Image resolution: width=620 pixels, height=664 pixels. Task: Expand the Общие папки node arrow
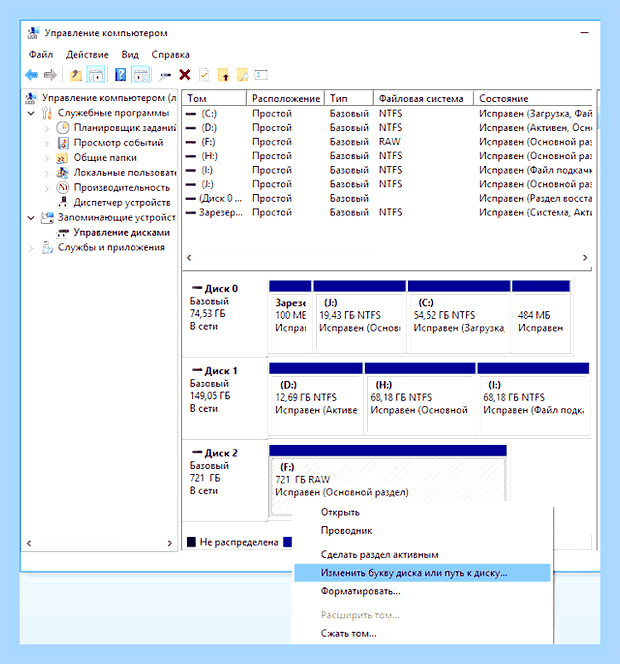47,158
